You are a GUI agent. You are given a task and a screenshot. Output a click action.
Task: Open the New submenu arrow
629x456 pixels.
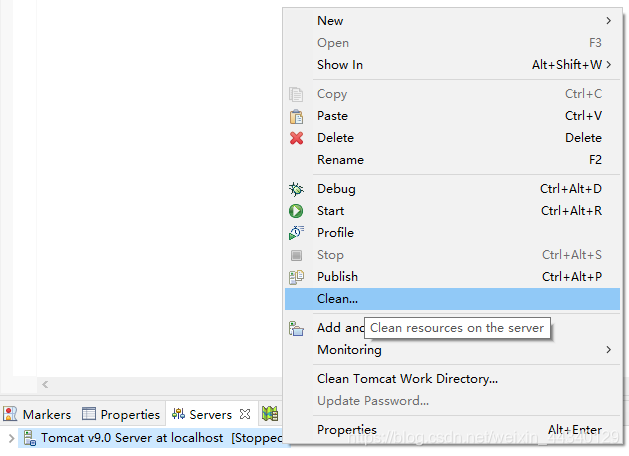pos(608,21)
